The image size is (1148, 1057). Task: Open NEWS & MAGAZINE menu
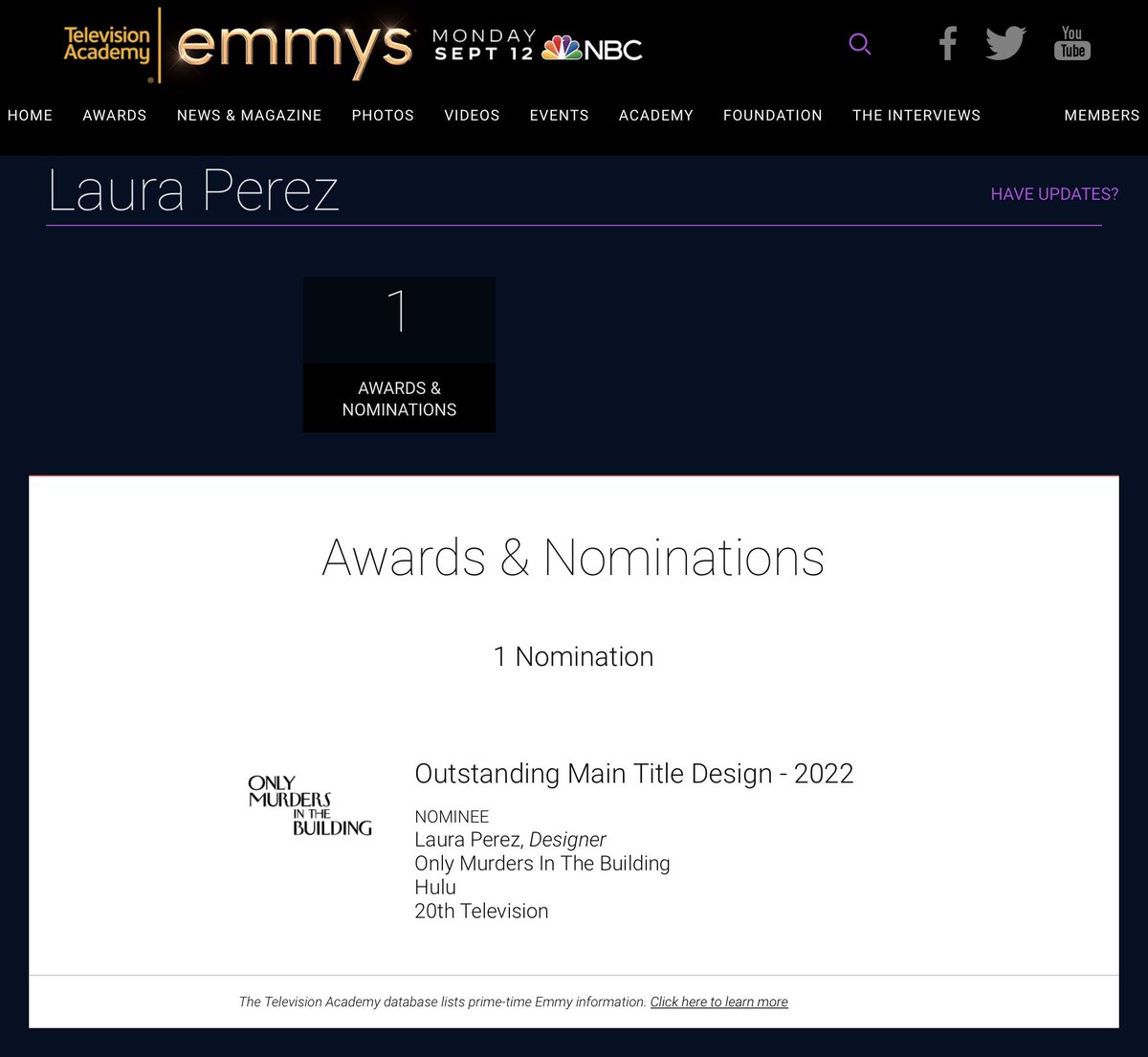(249, 115)
